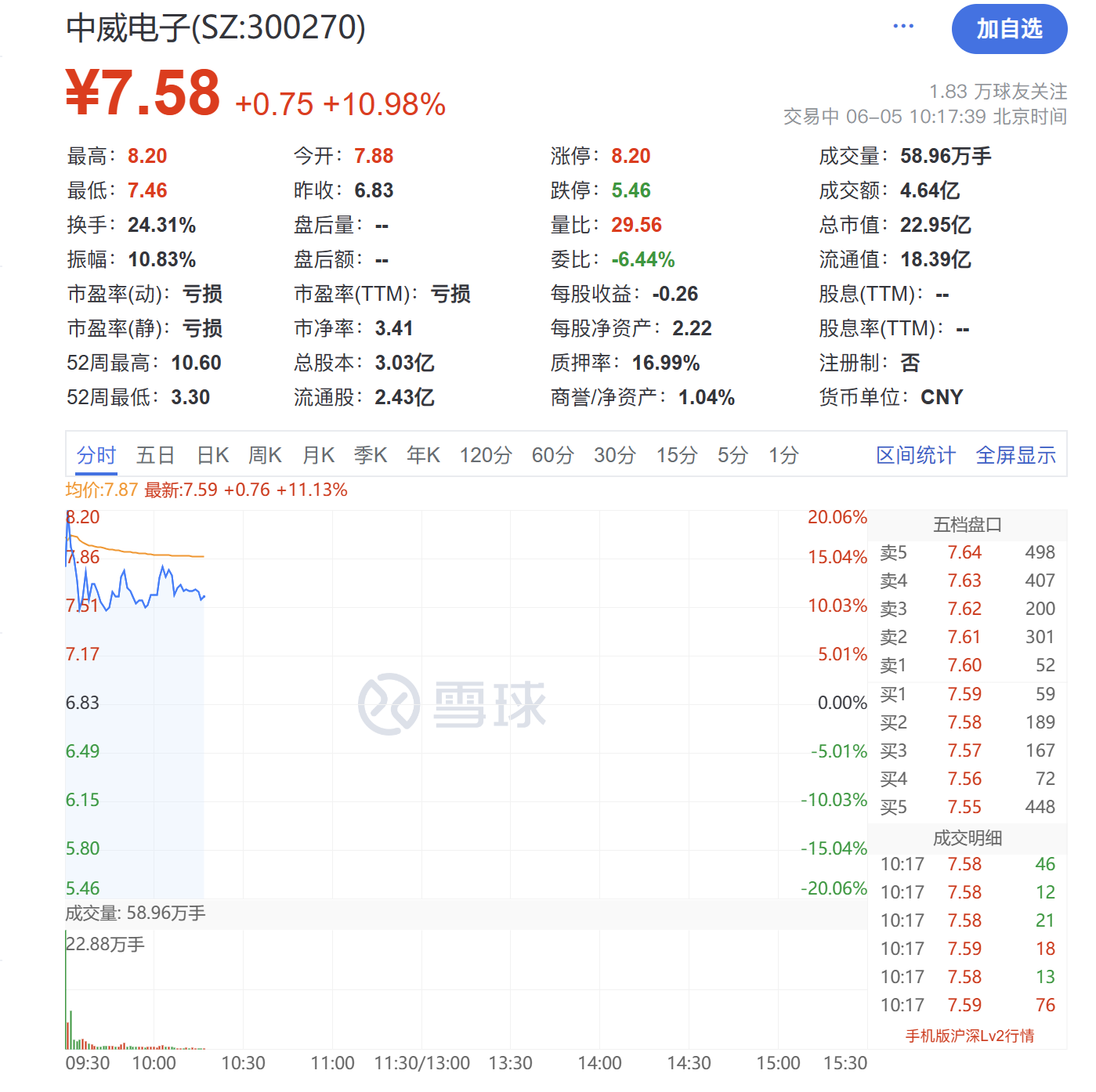Viewport: 1096px width, 1092px height.
Task: Click the 买1 row at 7.59
Action: point(968,694)
